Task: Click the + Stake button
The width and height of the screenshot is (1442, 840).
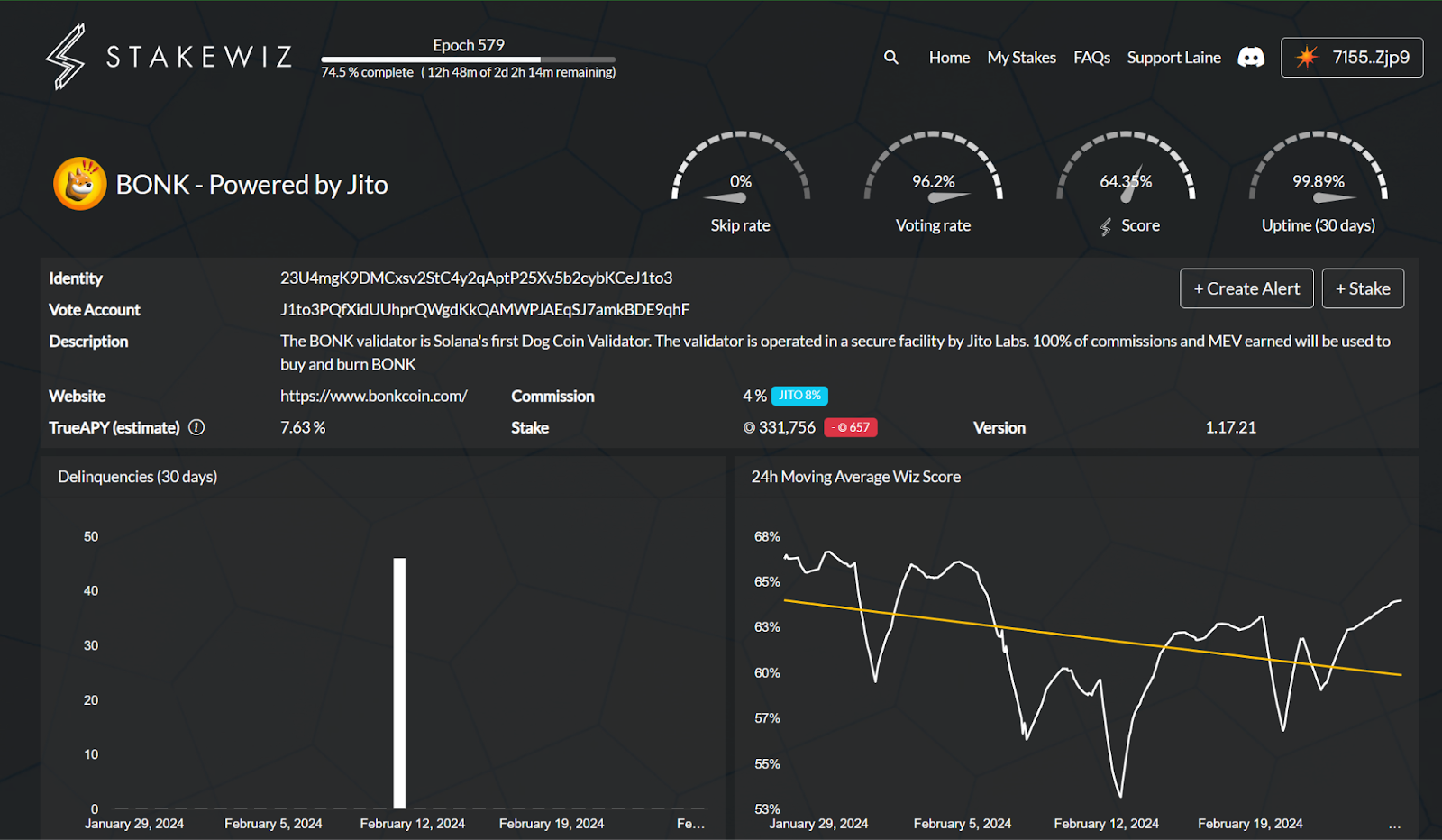Action: tap(1363, 288)
